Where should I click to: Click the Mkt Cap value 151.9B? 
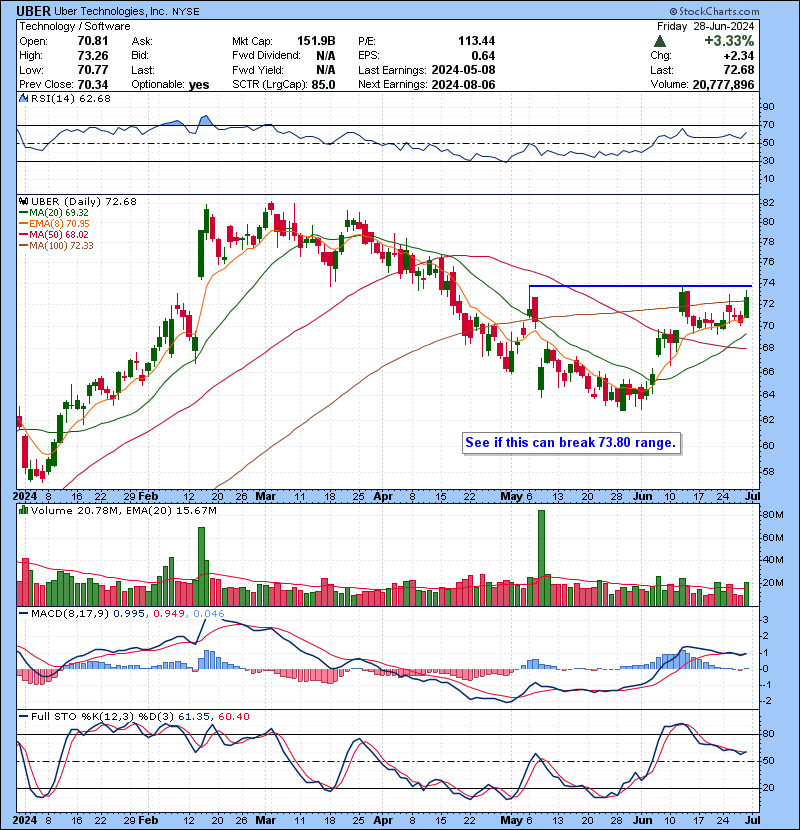coord(316,41)
